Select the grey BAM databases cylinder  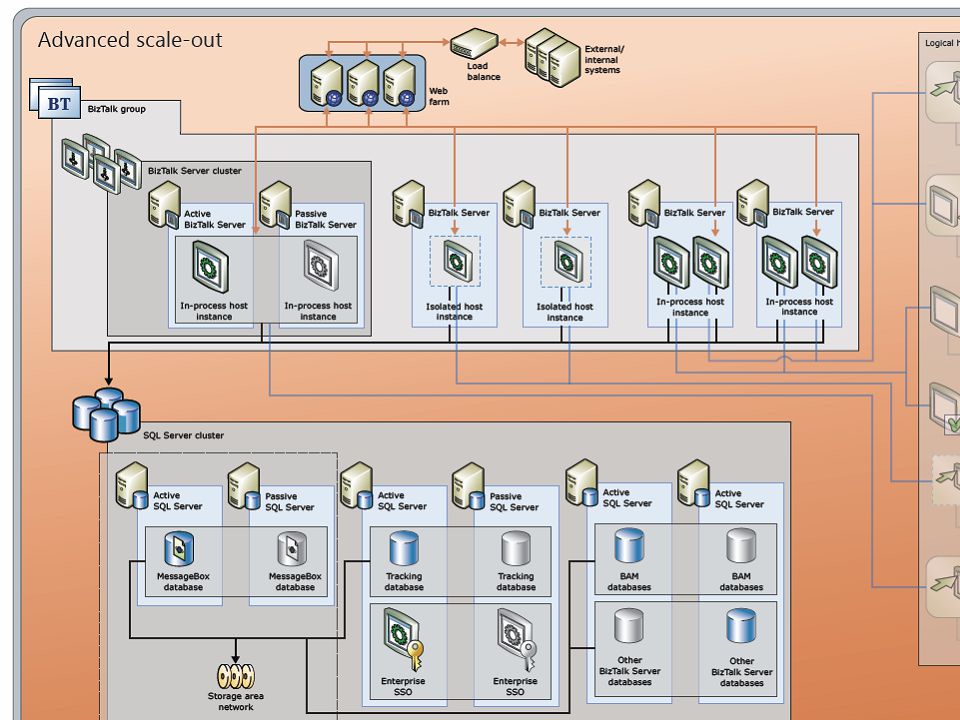(x=741, y=546)
